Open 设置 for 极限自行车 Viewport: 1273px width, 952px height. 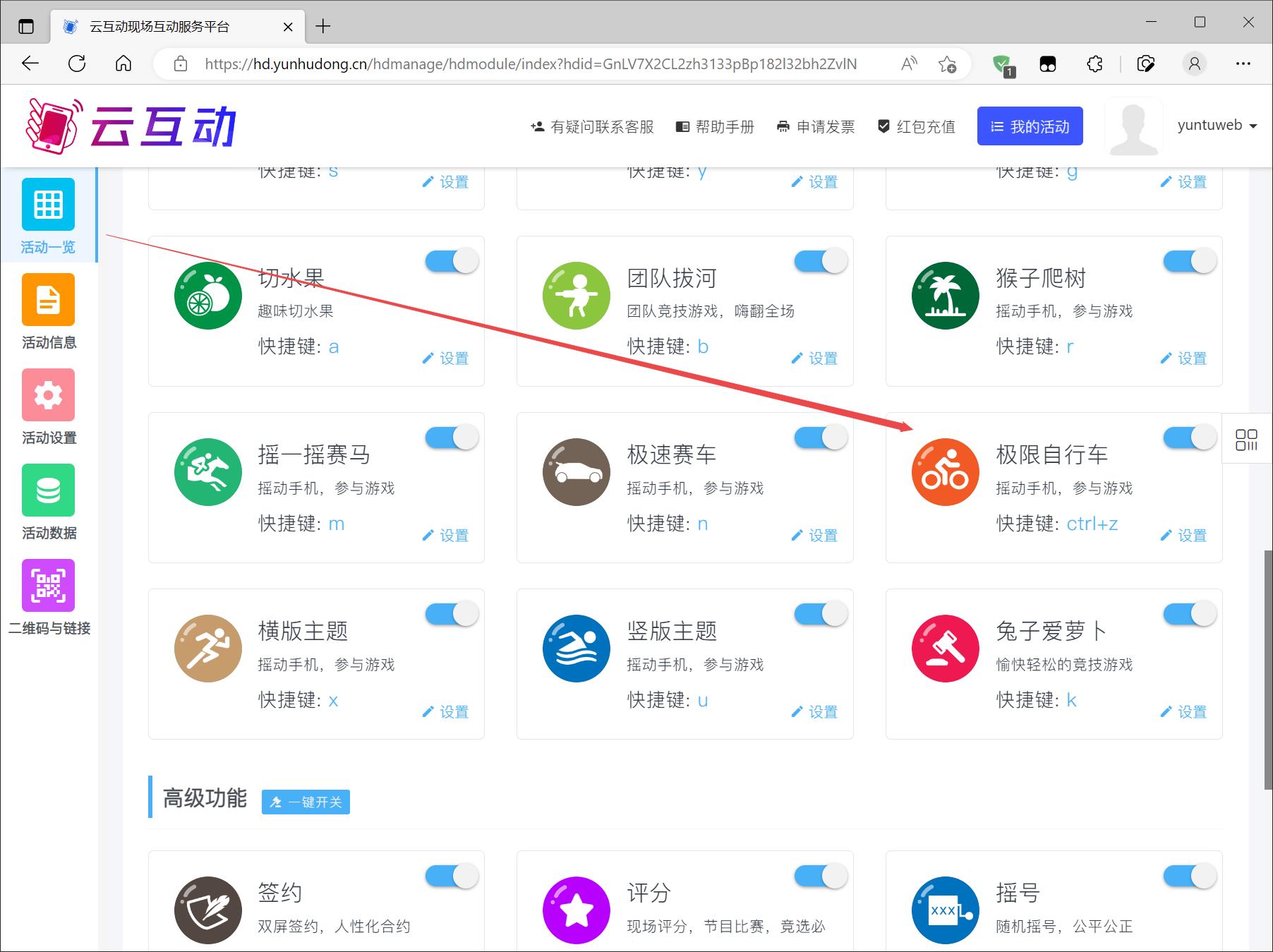1183,536
